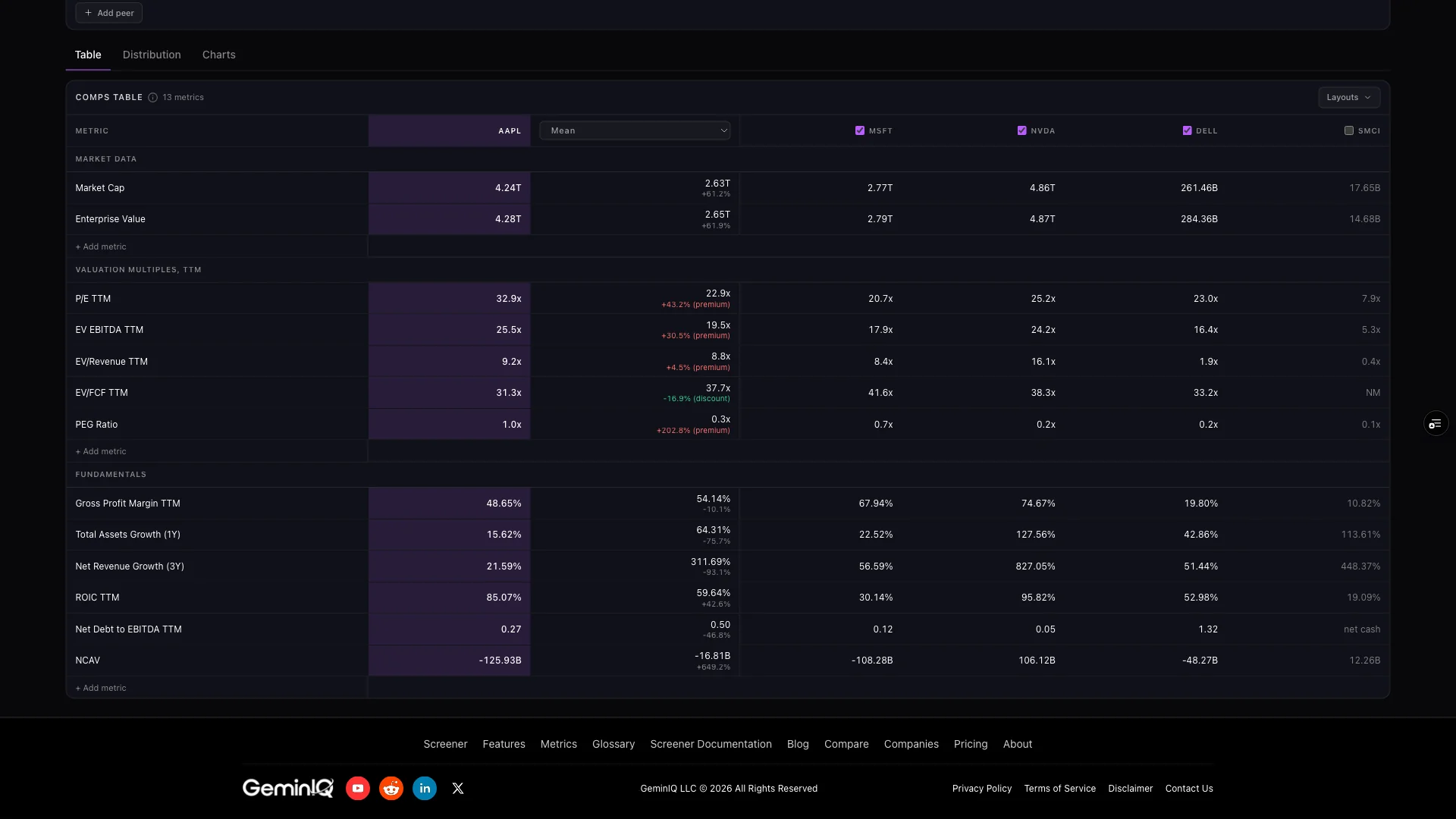Open the X (Twitter) icon in footer
1456x819 pixels.
click(x=458, y=789)
